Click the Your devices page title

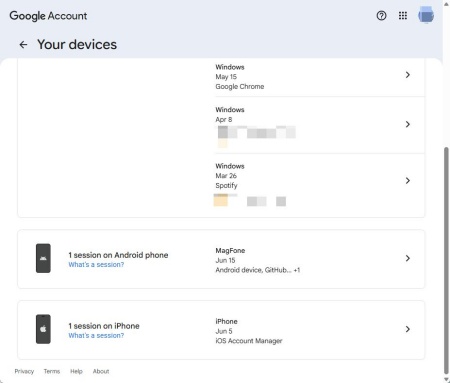pos(77,44)
